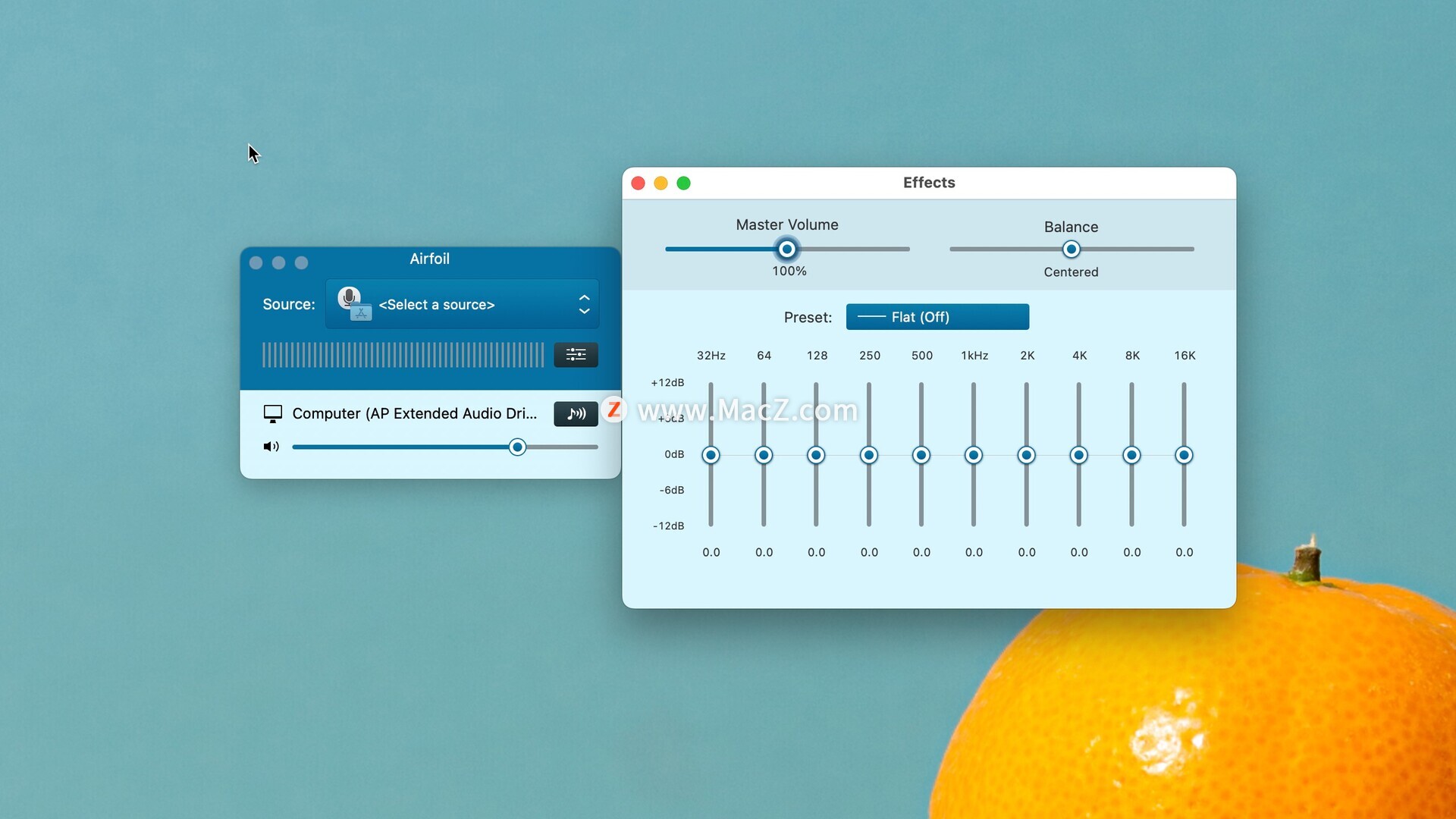Click the 8K equalizer band knob
The width and height of the screenshot is (1456, 819).
pos(1131,455)
